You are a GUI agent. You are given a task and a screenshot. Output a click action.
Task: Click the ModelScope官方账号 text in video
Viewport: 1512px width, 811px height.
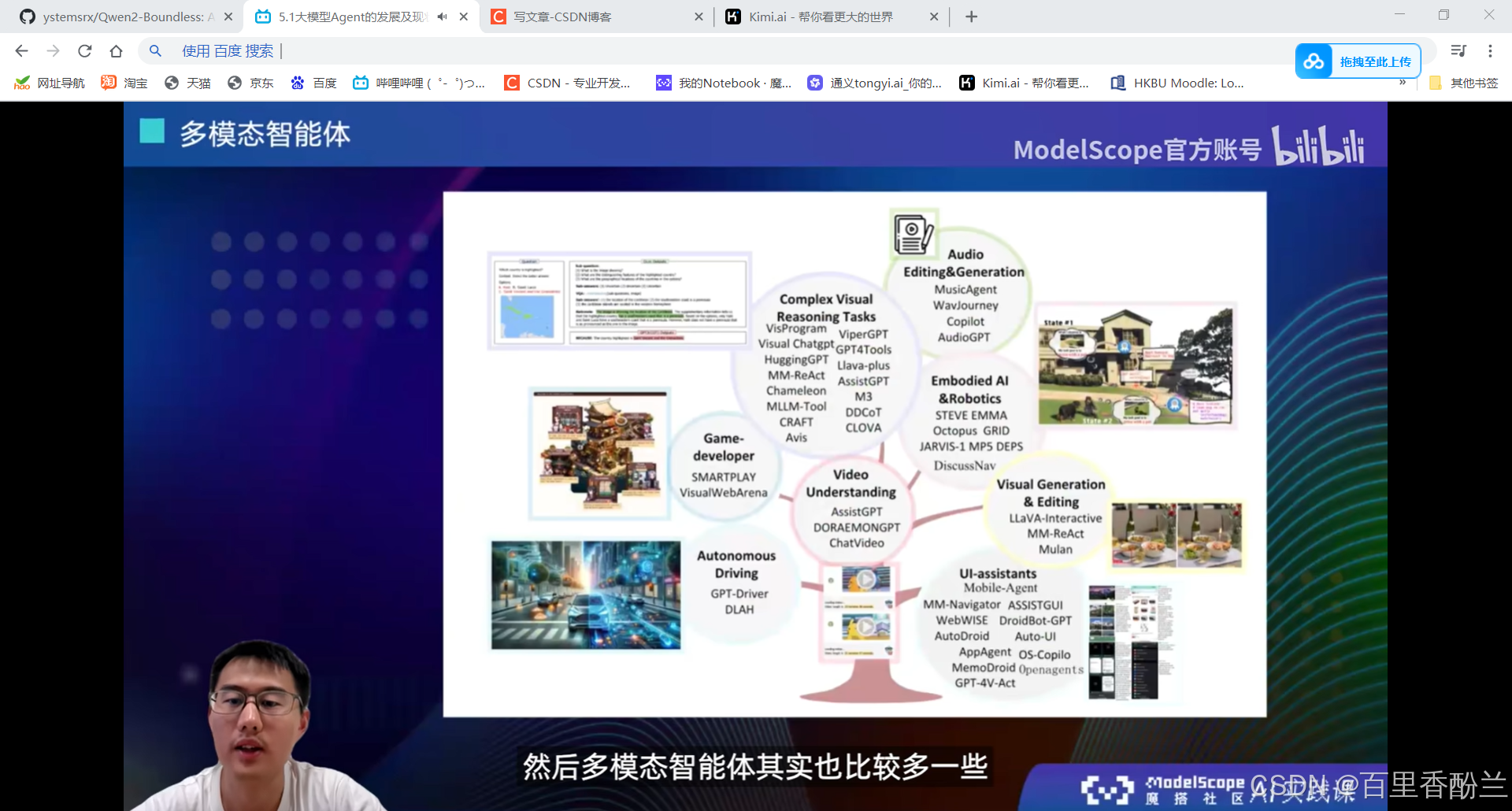point(1137,149)
